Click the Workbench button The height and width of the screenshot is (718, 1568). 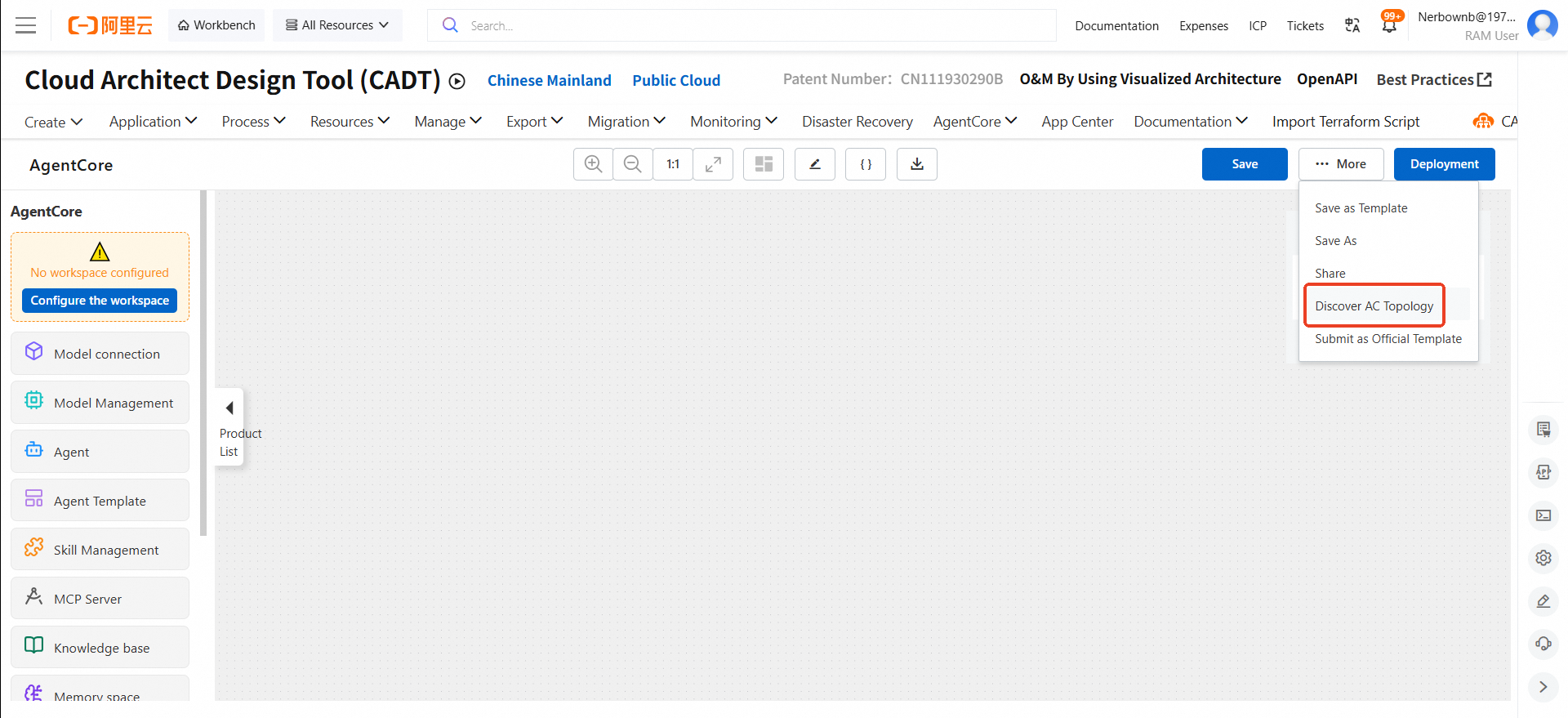tap(216, 25)
